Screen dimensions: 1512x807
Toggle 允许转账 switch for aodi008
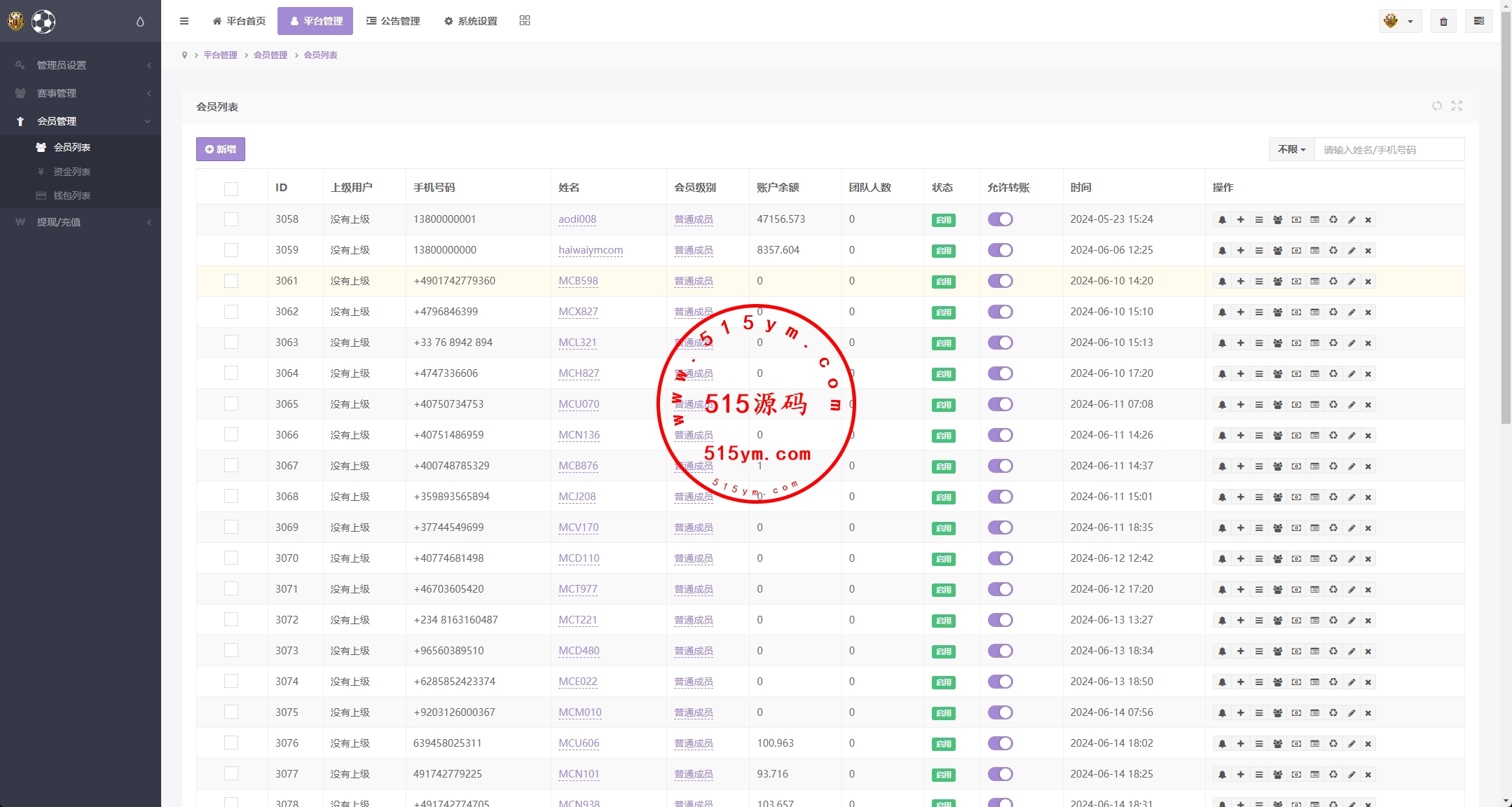pos(1000,219)
